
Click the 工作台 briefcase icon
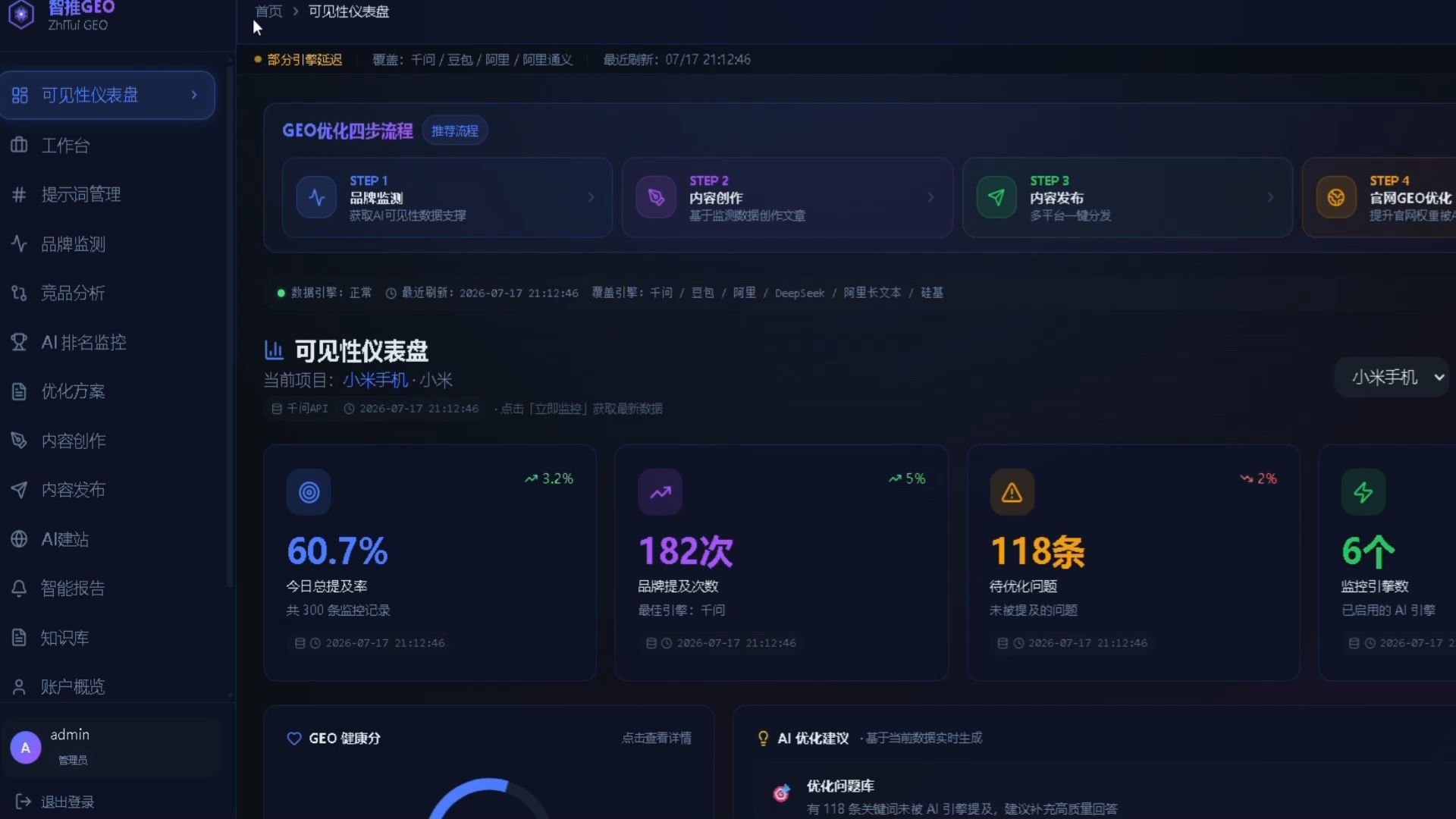coord(19,145)
